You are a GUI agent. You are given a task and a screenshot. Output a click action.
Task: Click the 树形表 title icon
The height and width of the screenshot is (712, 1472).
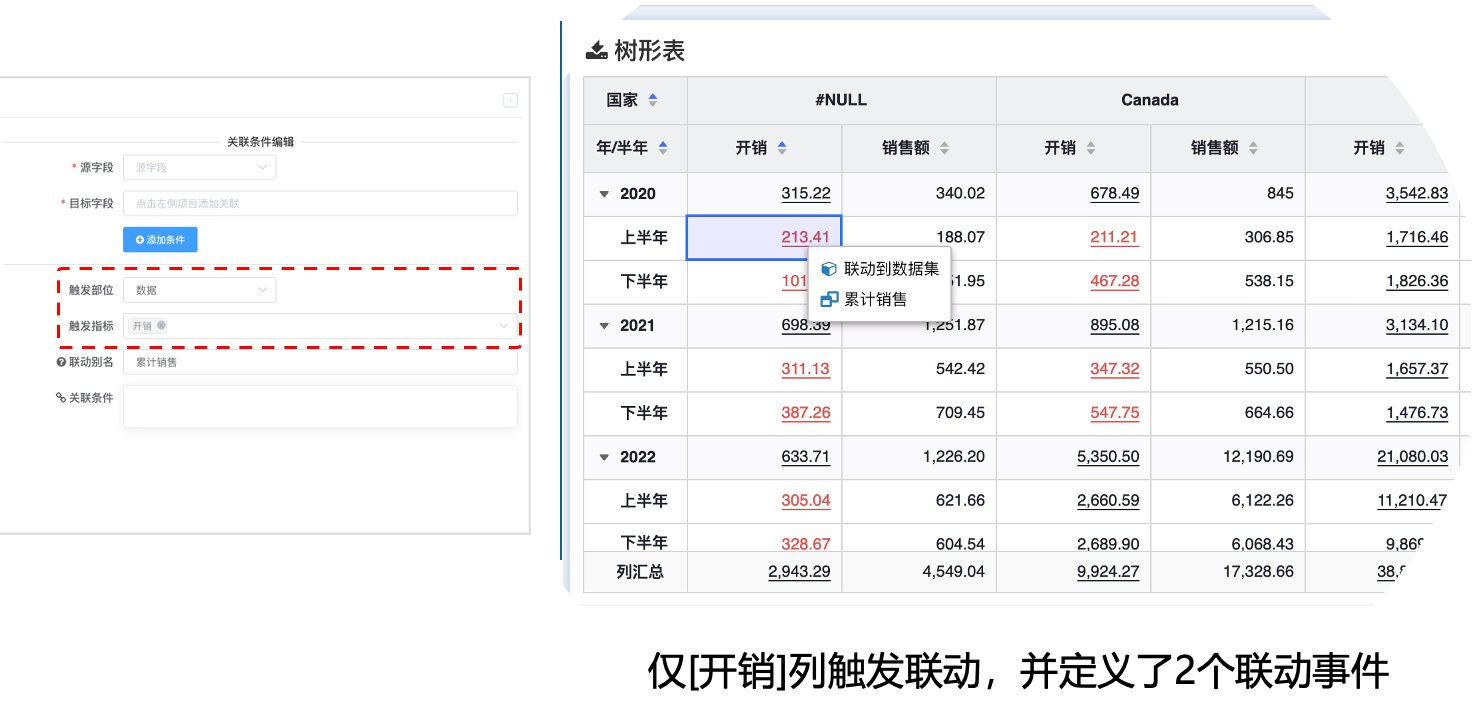click(597, 51)
